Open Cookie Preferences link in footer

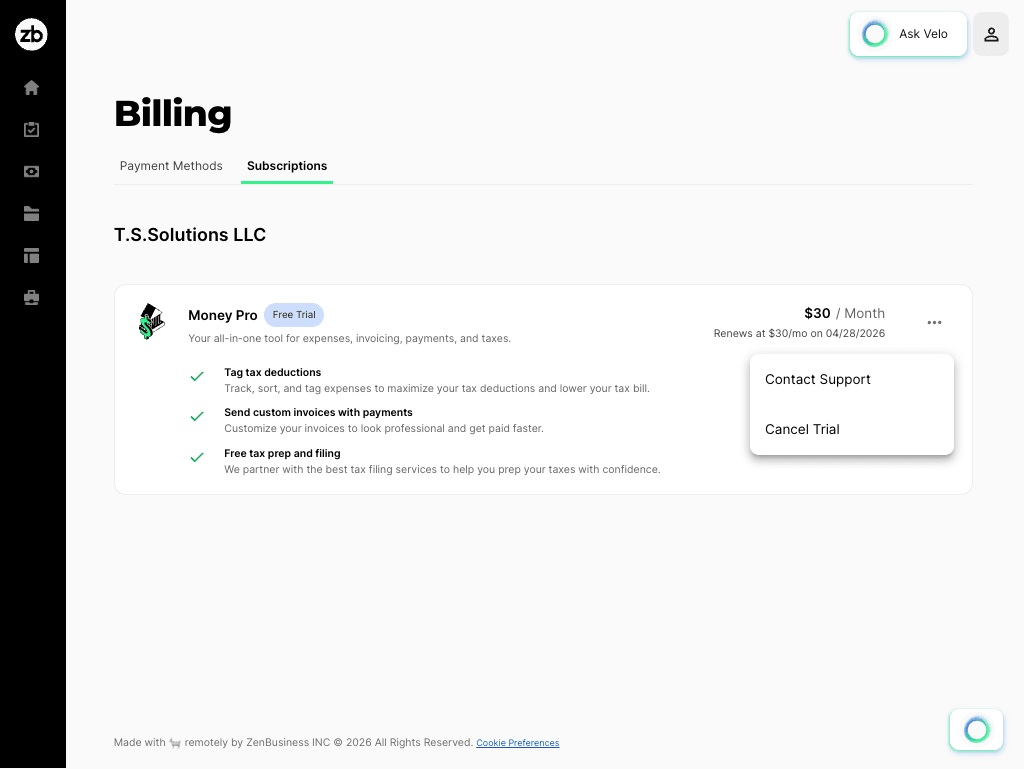pos(517,742)
